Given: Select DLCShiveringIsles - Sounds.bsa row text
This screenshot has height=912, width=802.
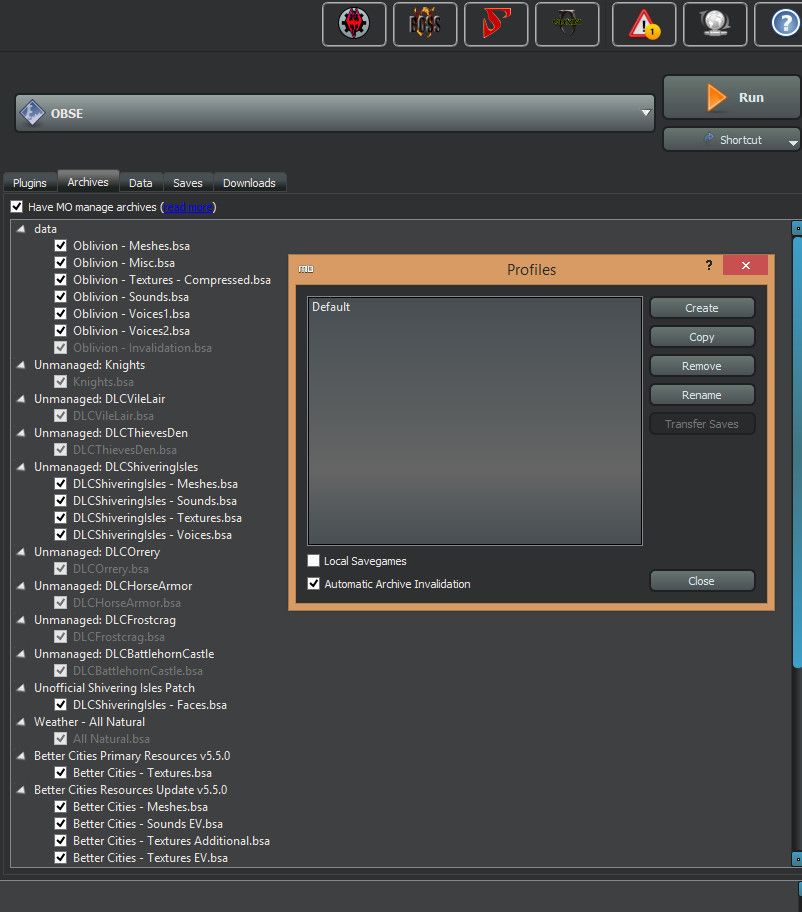Looking at the screenshot, I should (155, 501).
